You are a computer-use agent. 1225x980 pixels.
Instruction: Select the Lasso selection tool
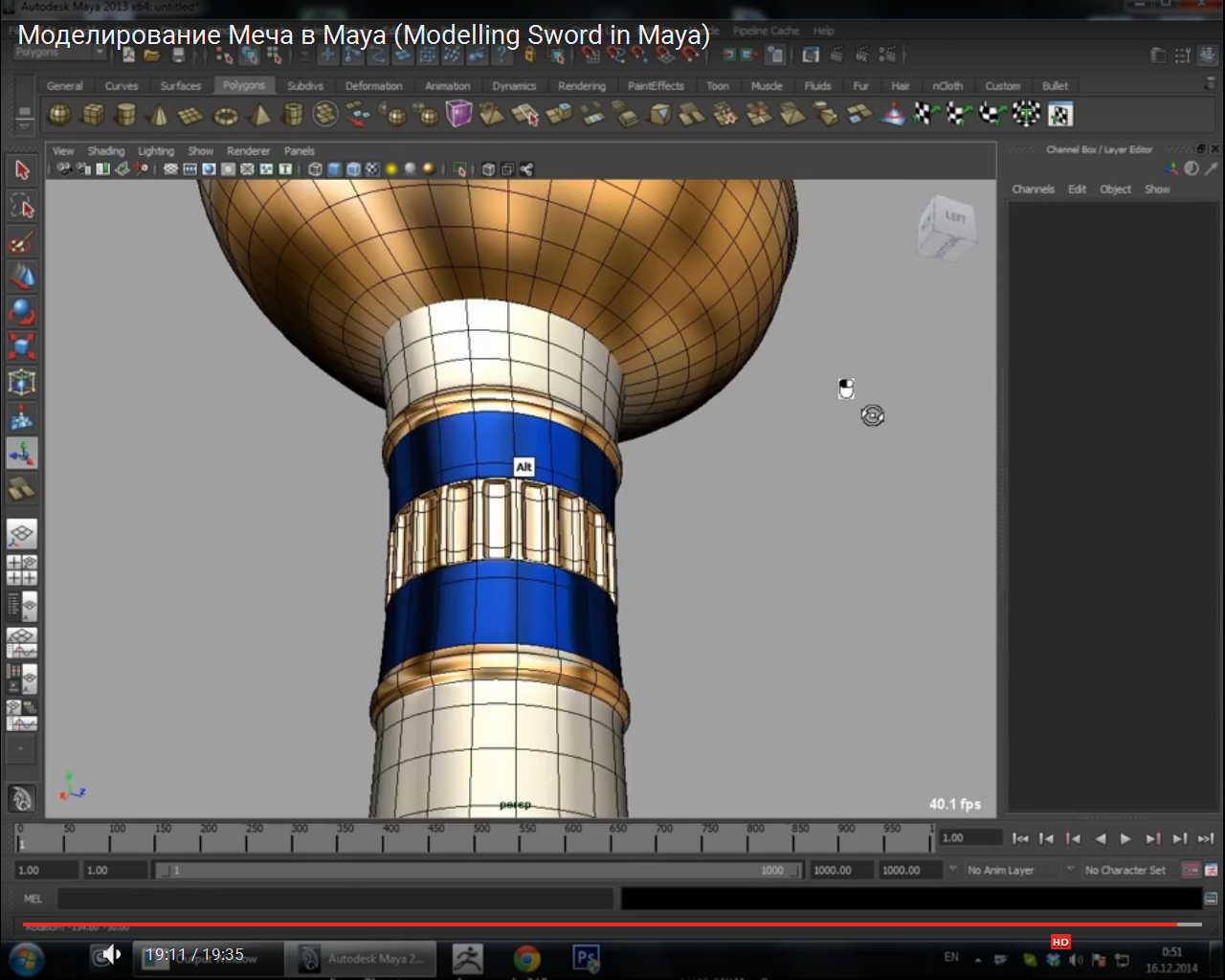tap(21, 204)
